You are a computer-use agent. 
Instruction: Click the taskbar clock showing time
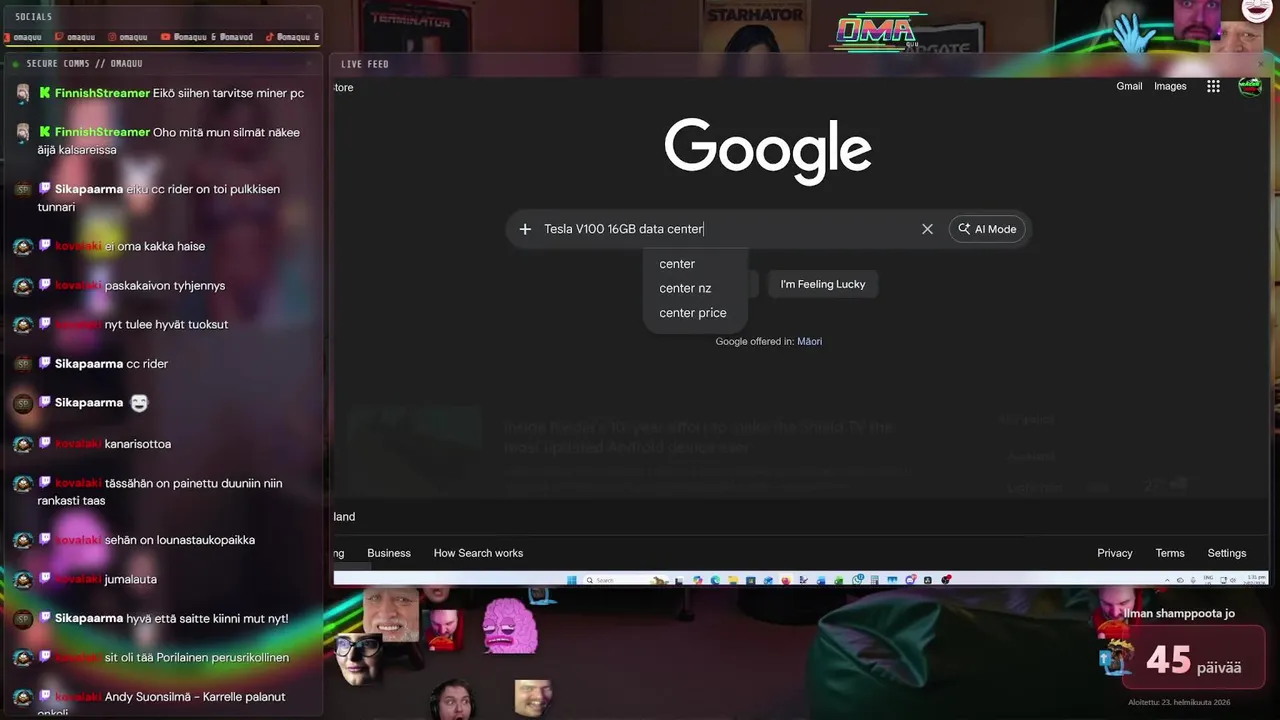tap(1255, 580)
